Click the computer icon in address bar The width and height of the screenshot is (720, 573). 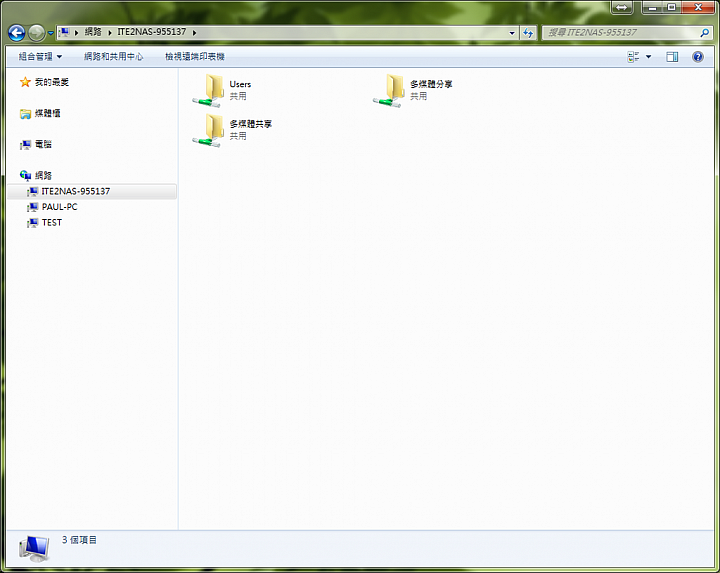pyautogui.click(x=65, y=32)
